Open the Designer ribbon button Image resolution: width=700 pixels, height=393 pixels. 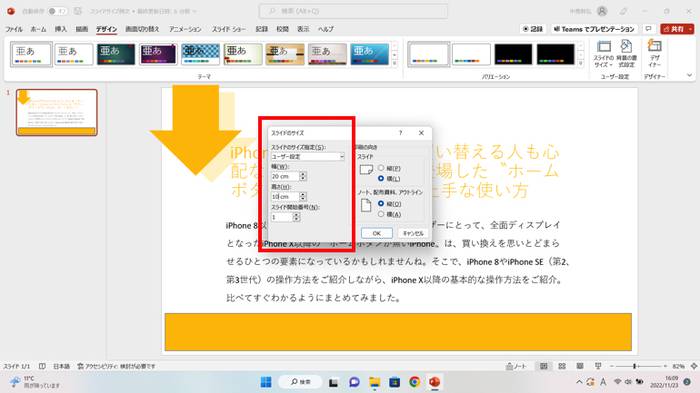pyautogui.click(x=654, y=54)
